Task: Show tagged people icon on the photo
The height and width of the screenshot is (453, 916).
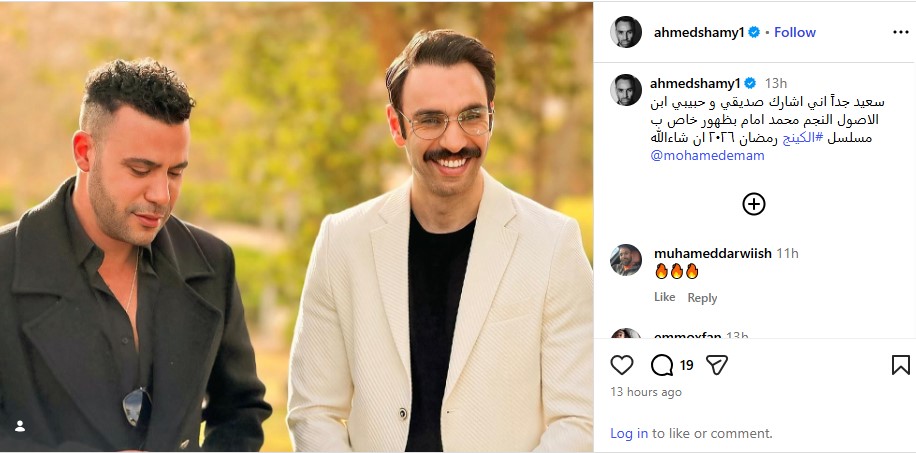Action: [x=19, y=425]
